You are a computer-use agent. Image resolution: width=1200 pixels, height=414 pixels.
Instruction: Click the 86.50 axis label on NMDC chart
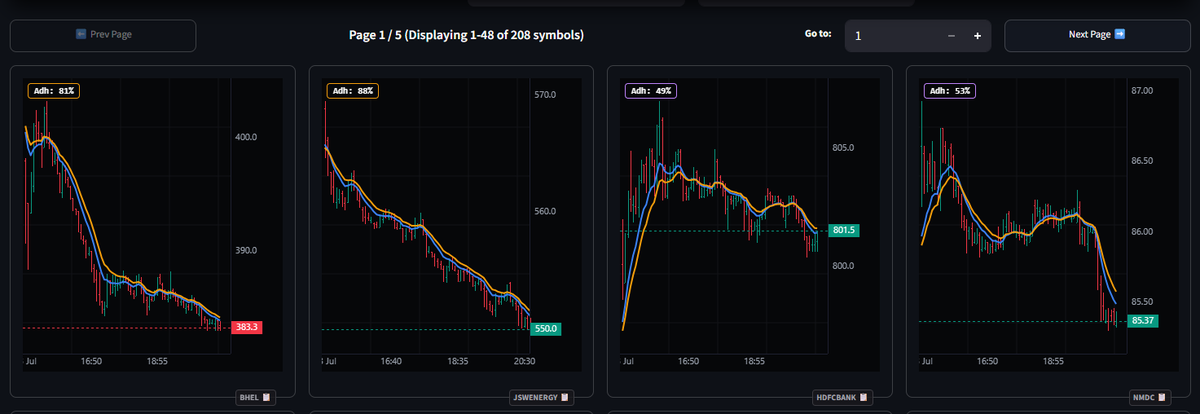pyautogui.click(x=1142, y=160)
